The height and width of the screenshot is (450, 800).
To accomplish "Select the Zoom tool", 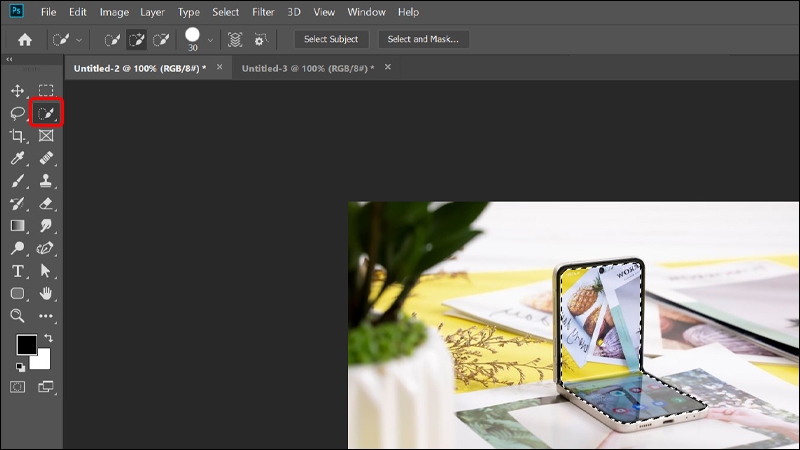I will [x=17, y=316].
